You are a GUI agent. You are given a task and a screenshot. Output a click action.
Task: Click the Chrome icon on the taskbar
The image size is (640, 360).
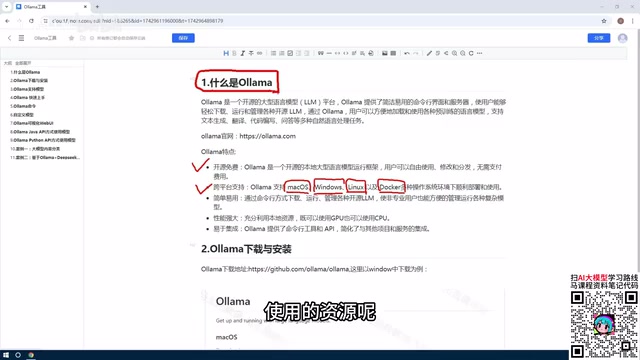(x=31, y=355)
